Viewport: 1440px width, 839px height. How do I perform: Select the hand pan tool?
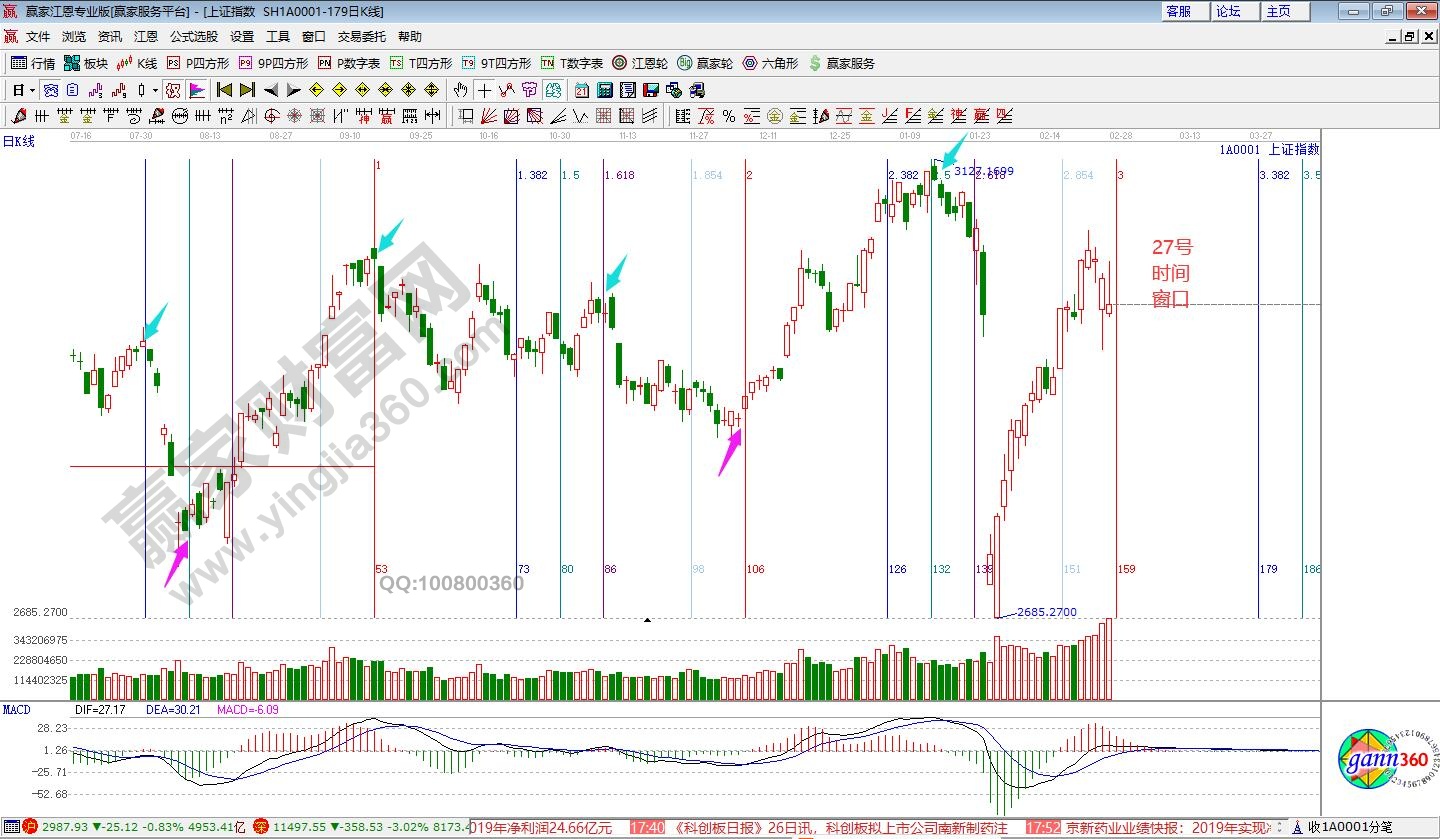click(x=460, y=90)
